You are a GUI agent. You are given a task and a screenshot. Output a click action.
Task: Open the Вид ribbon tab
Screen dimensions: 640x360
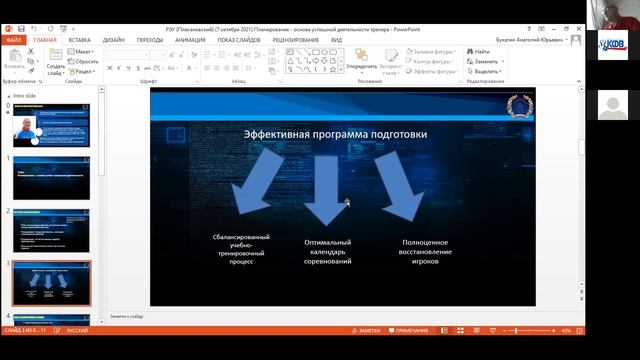pos(336,40)
